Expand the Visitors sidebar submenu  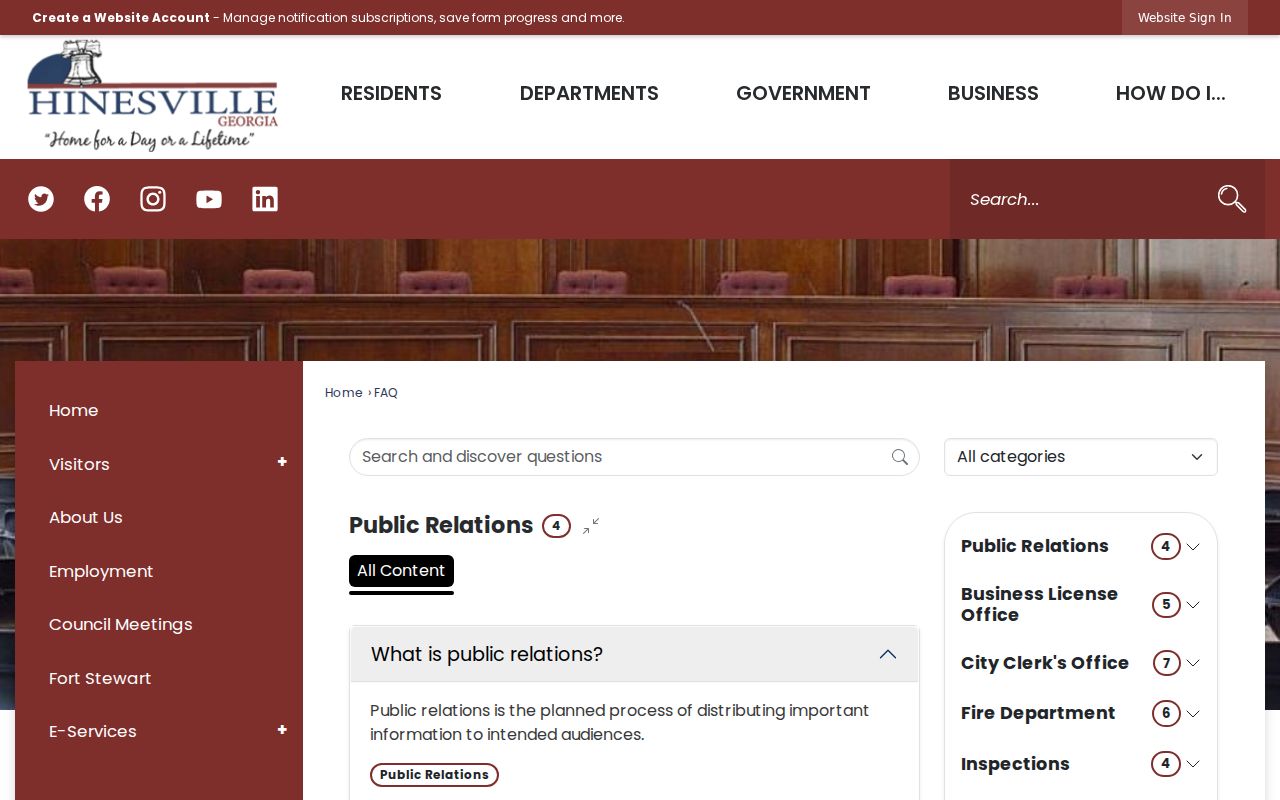pos(282,462)
